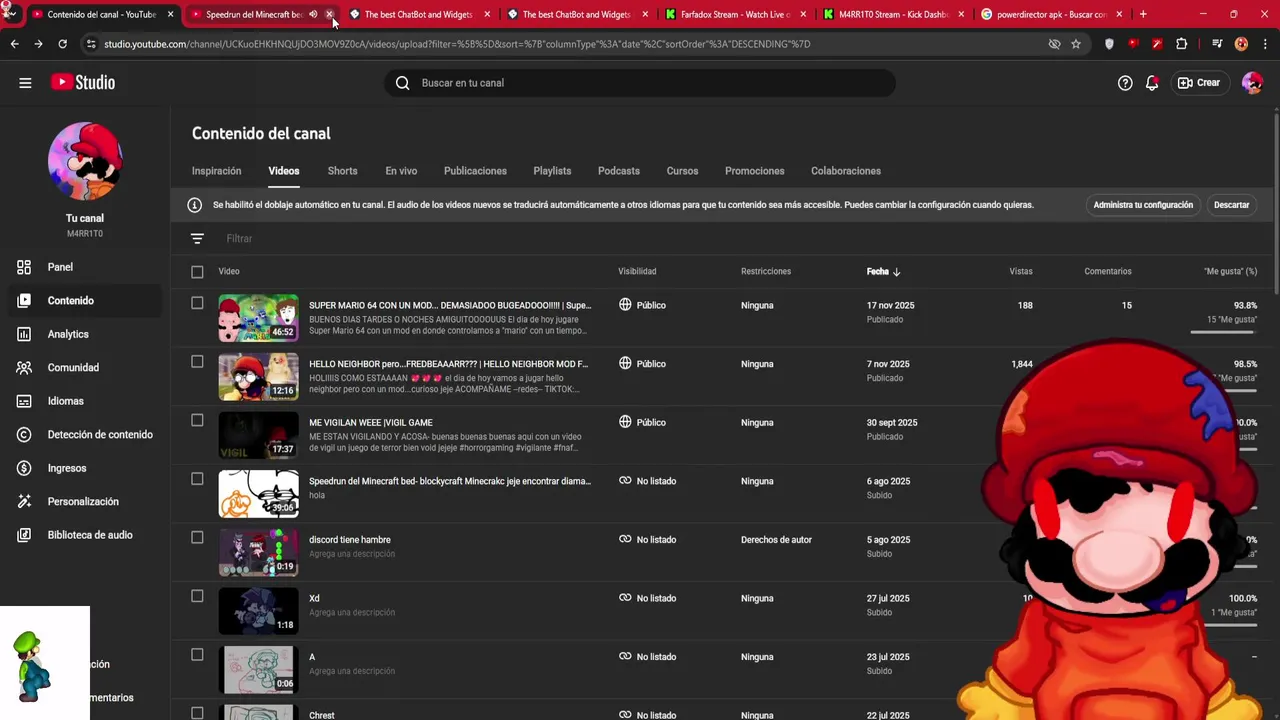The image size is (1280, 720).
Task: Click the YouTube Studio logo
Action: point(83,83)
